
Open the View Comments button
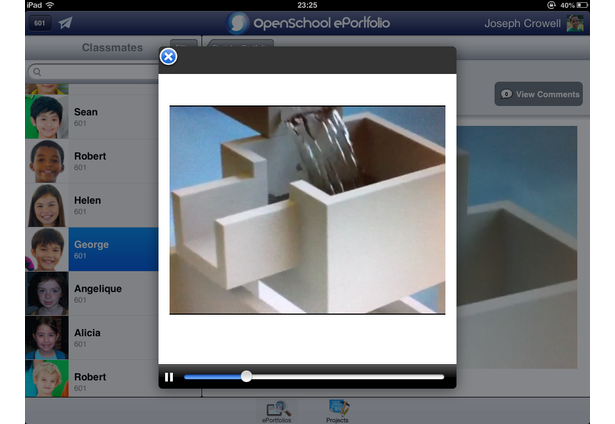click(539, 94)
